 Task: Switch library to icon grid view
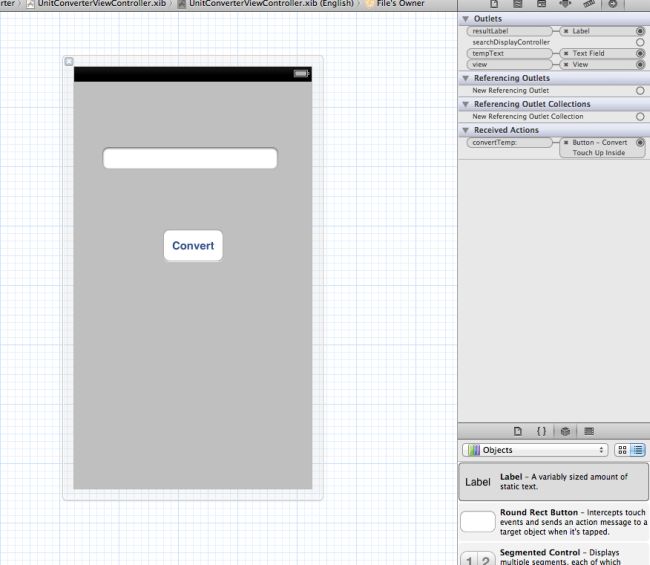tap(622, 450)
